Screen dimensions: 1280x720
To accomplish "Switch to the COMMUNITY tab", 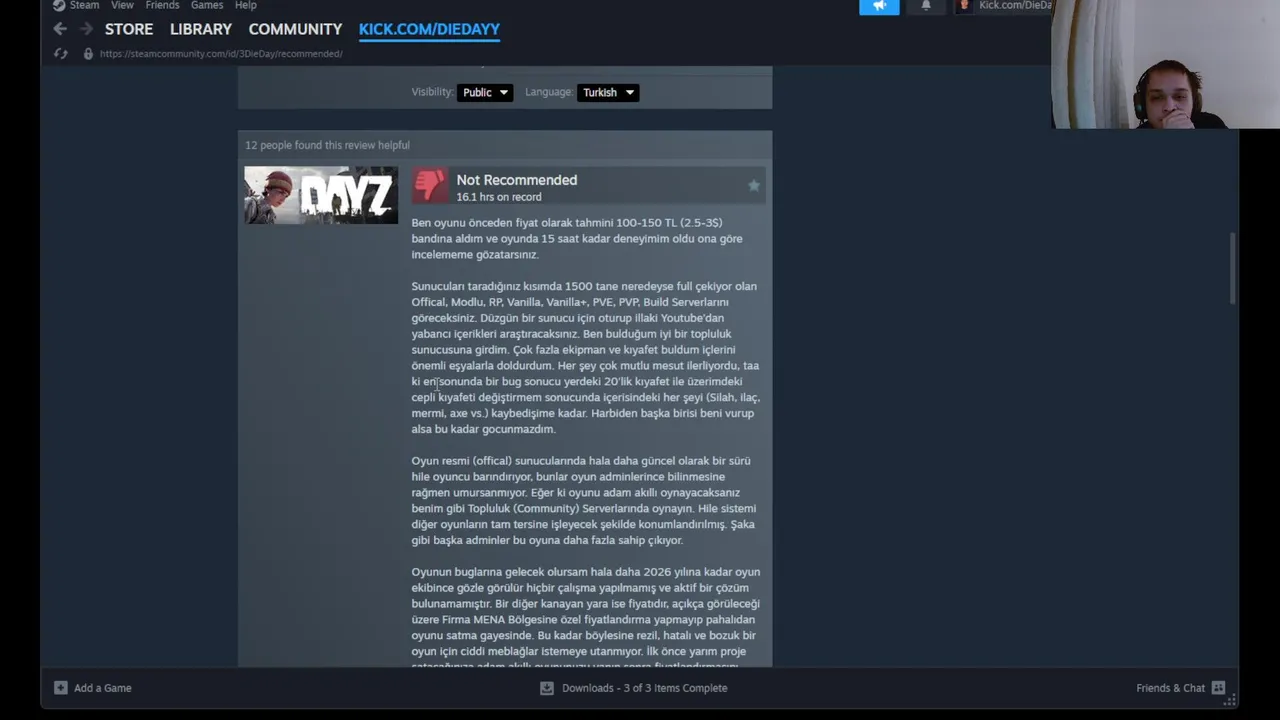I will (295, 29).
